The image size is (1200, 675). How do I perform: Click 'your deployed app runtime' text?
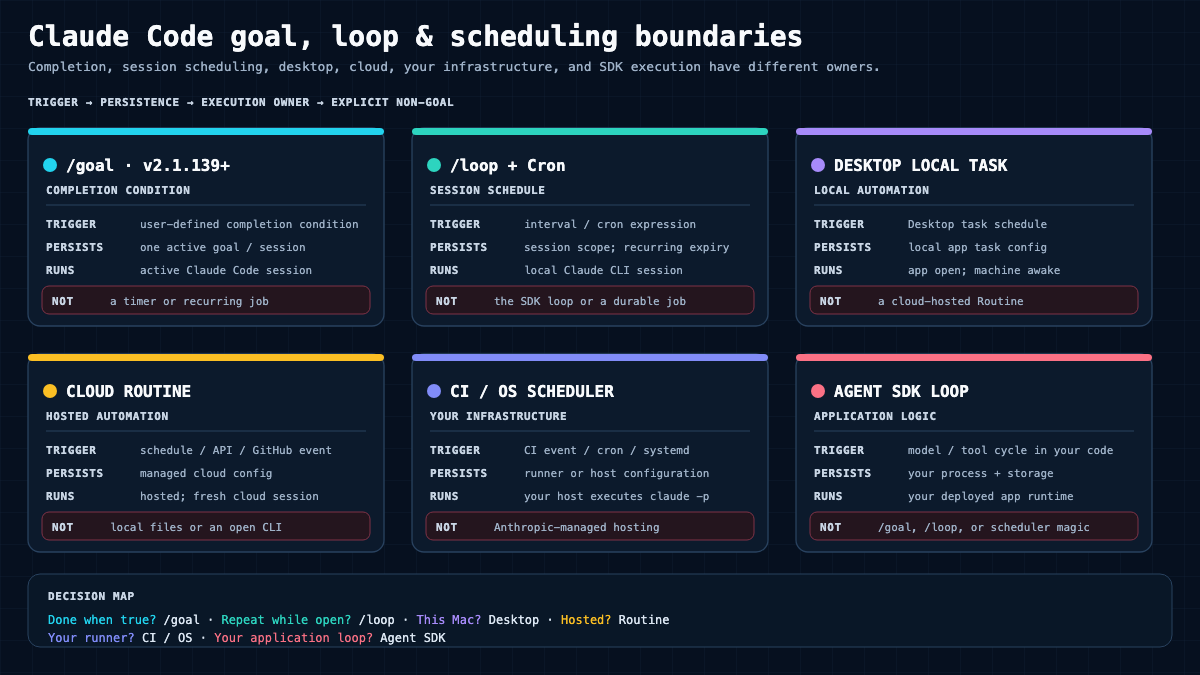point(990,496)
